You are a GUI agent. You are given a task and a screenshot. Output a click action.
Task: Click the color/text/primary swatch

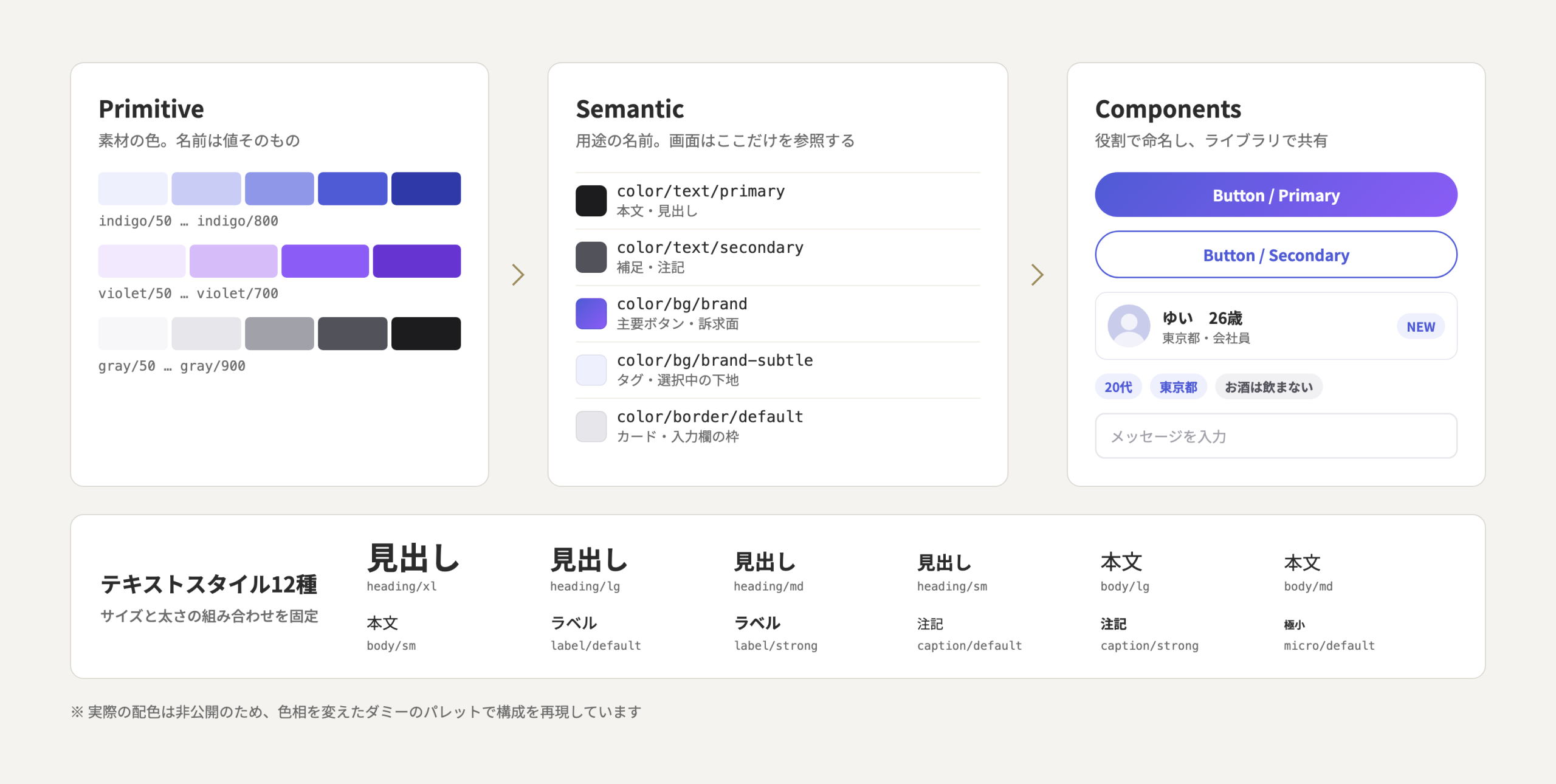coord(591,201)
